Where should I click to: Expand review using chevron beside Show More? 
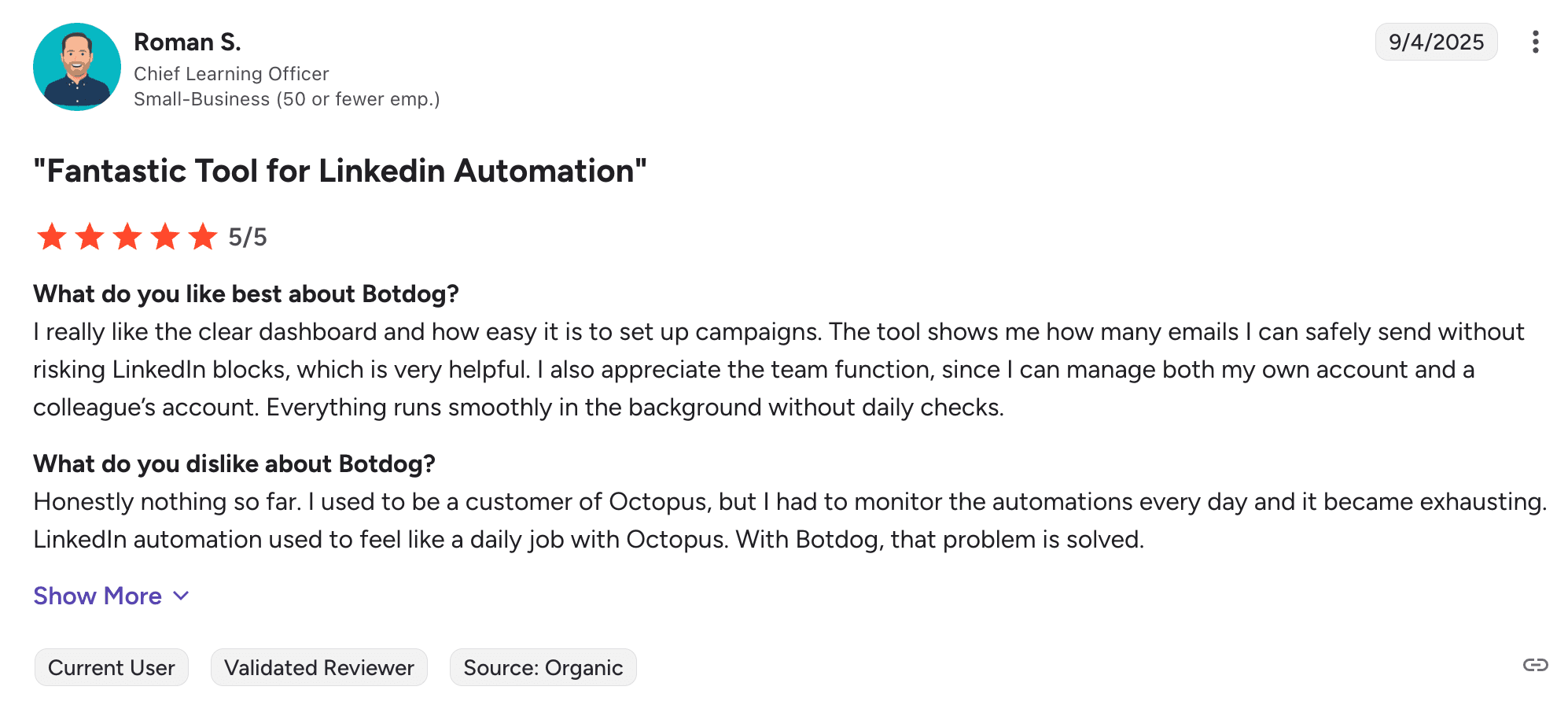(x=181, y=596)
